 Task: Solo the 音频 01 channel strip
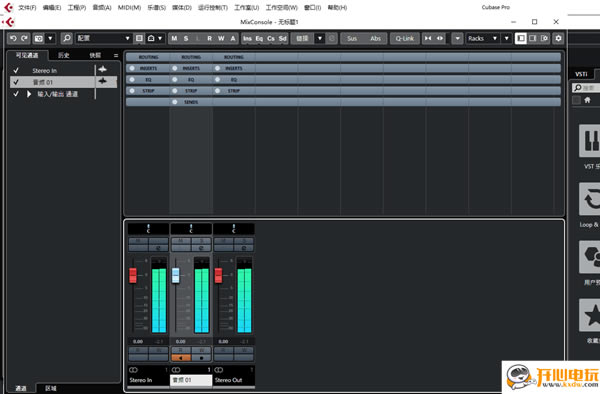[201, 241]
